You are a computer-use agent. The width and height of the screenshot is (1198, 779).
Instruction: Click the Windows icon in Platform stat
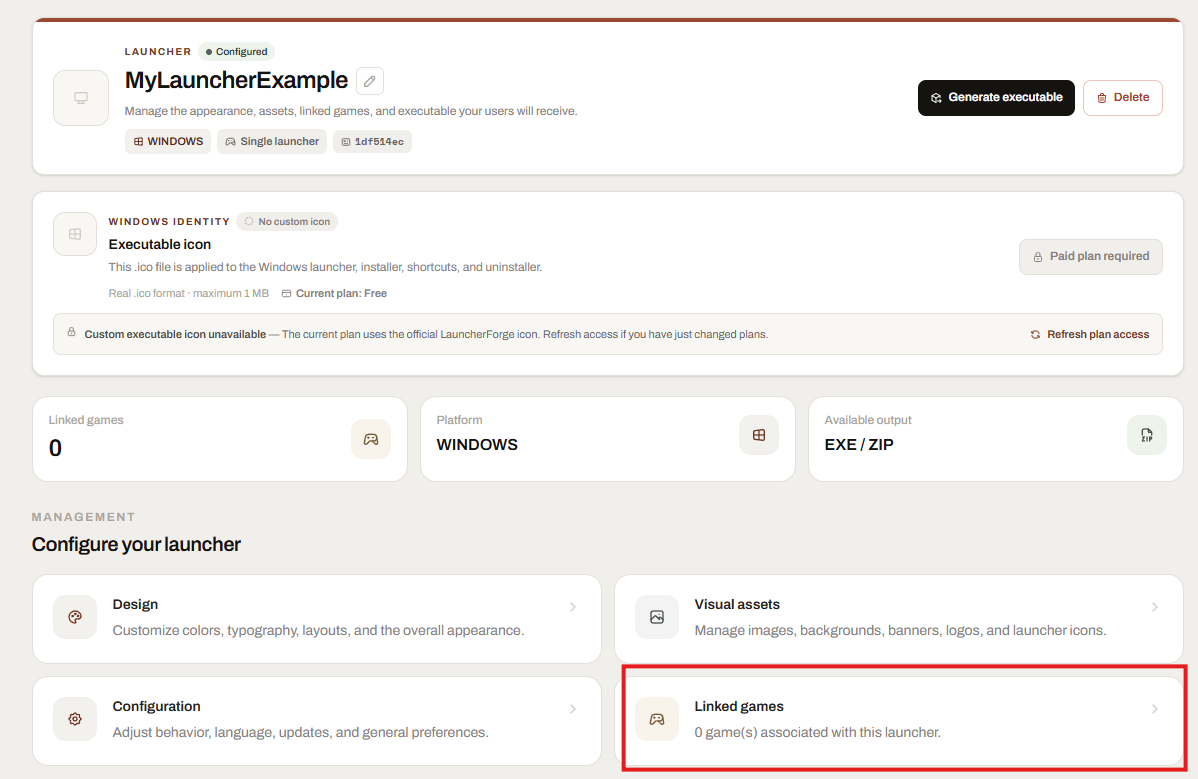[x=759, y=435]
